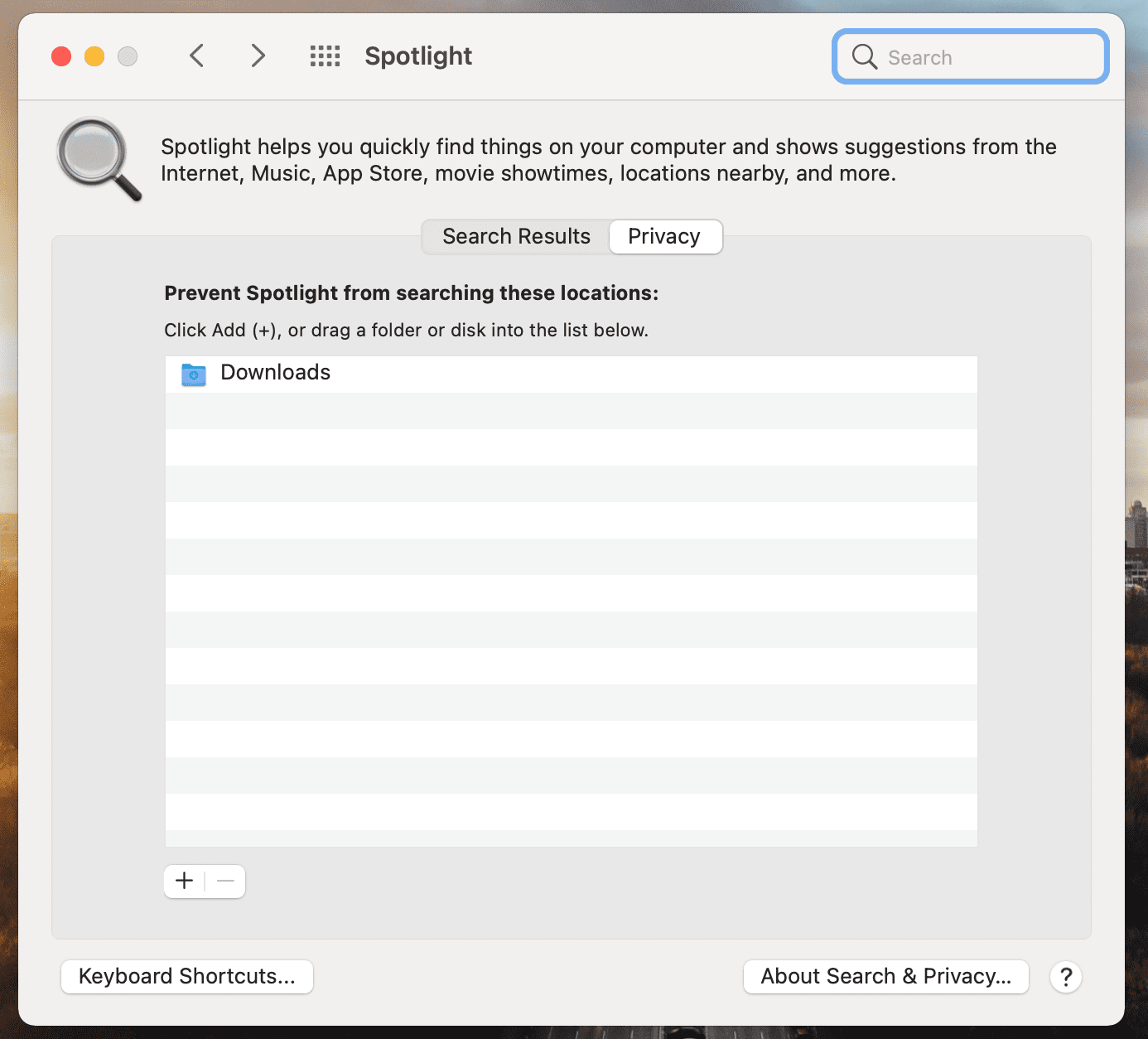This screenshot has width=1148, height=1039.
Task: Go forward with the right arrow
Action: point(258,56)
